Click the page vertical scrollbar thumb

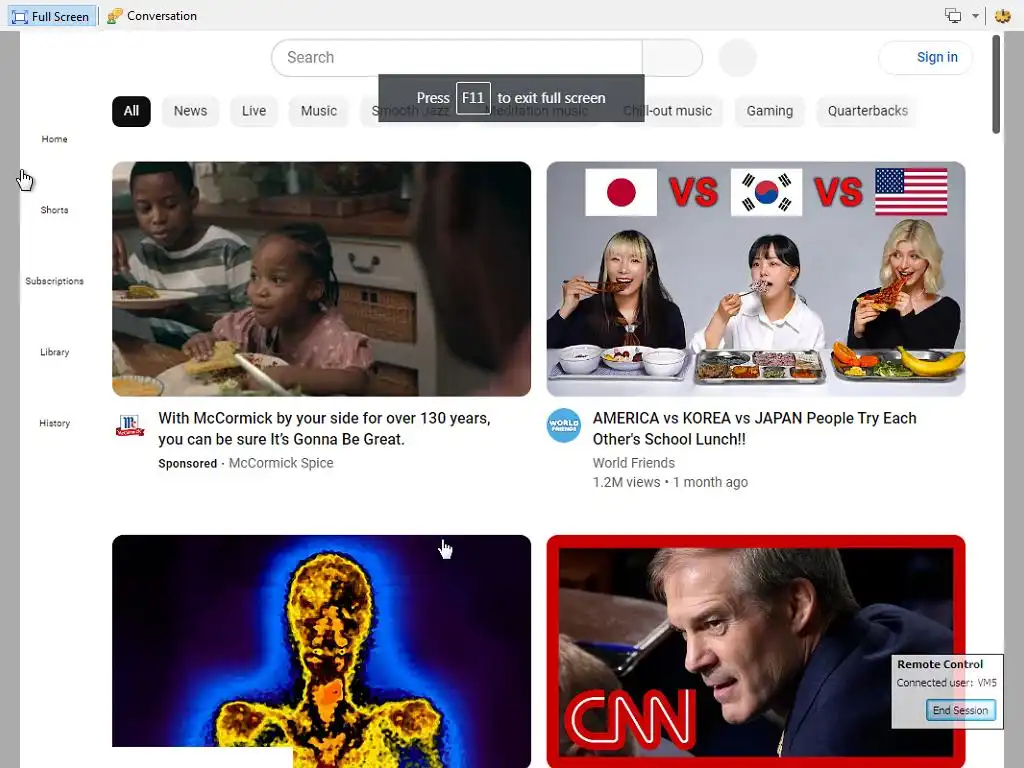click(x=996, y=84)
